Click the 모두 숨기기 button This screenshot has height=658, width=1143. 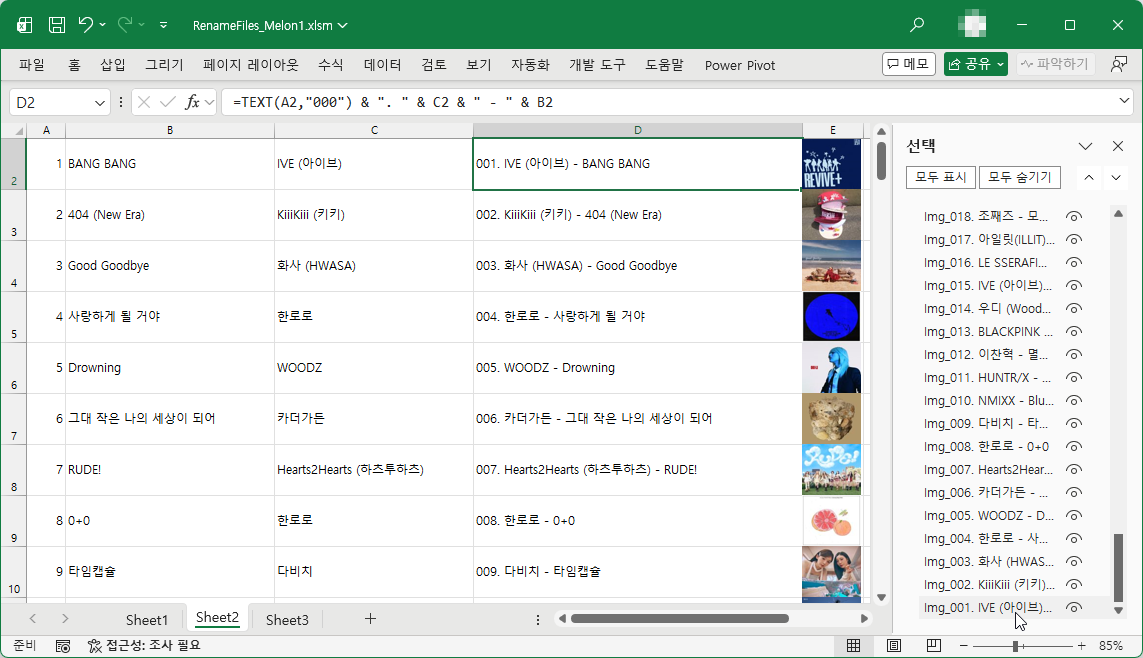point(1019,177)
